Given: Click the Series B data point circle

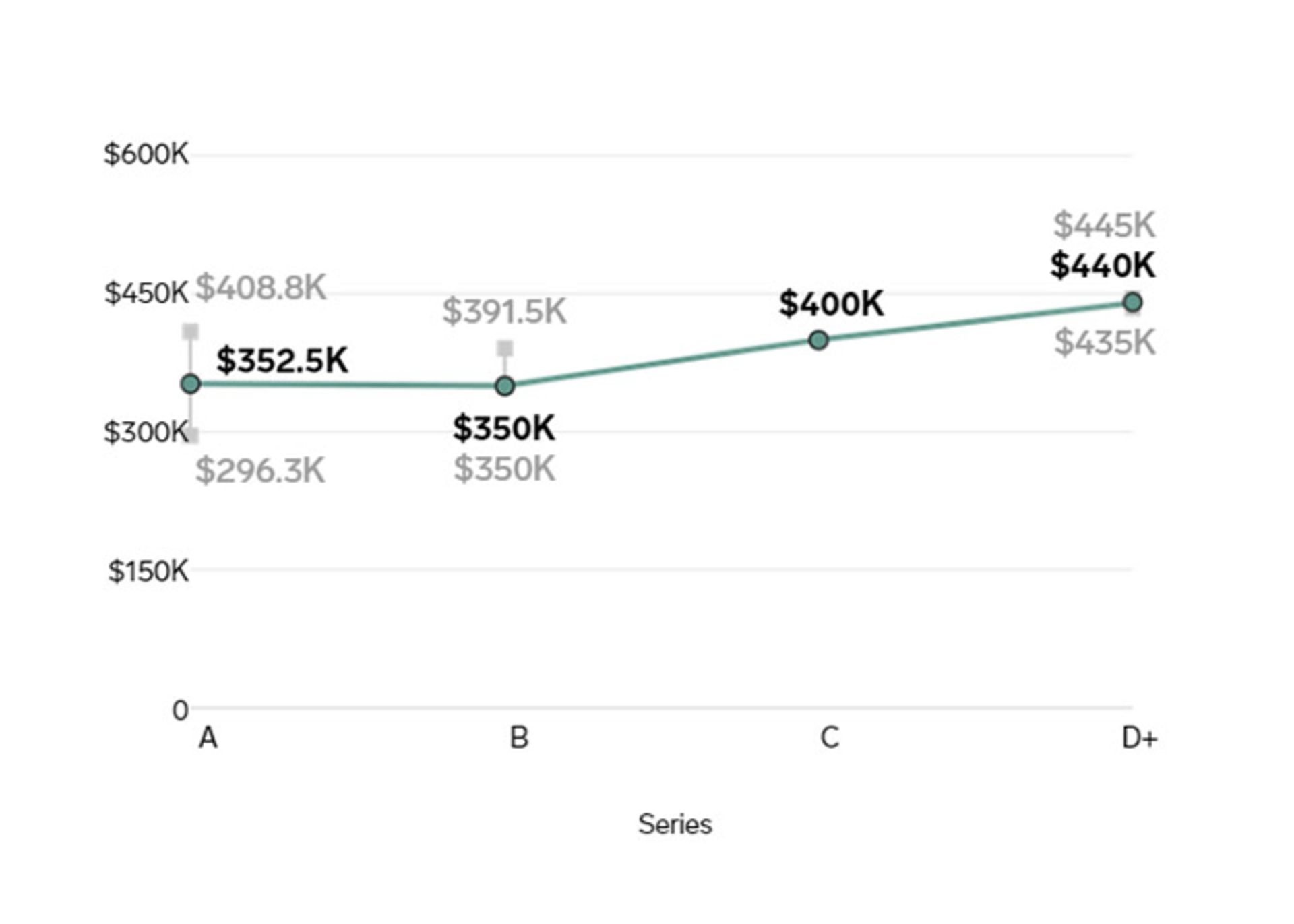Looking at the screenshot, I should [x=505, y=386].
